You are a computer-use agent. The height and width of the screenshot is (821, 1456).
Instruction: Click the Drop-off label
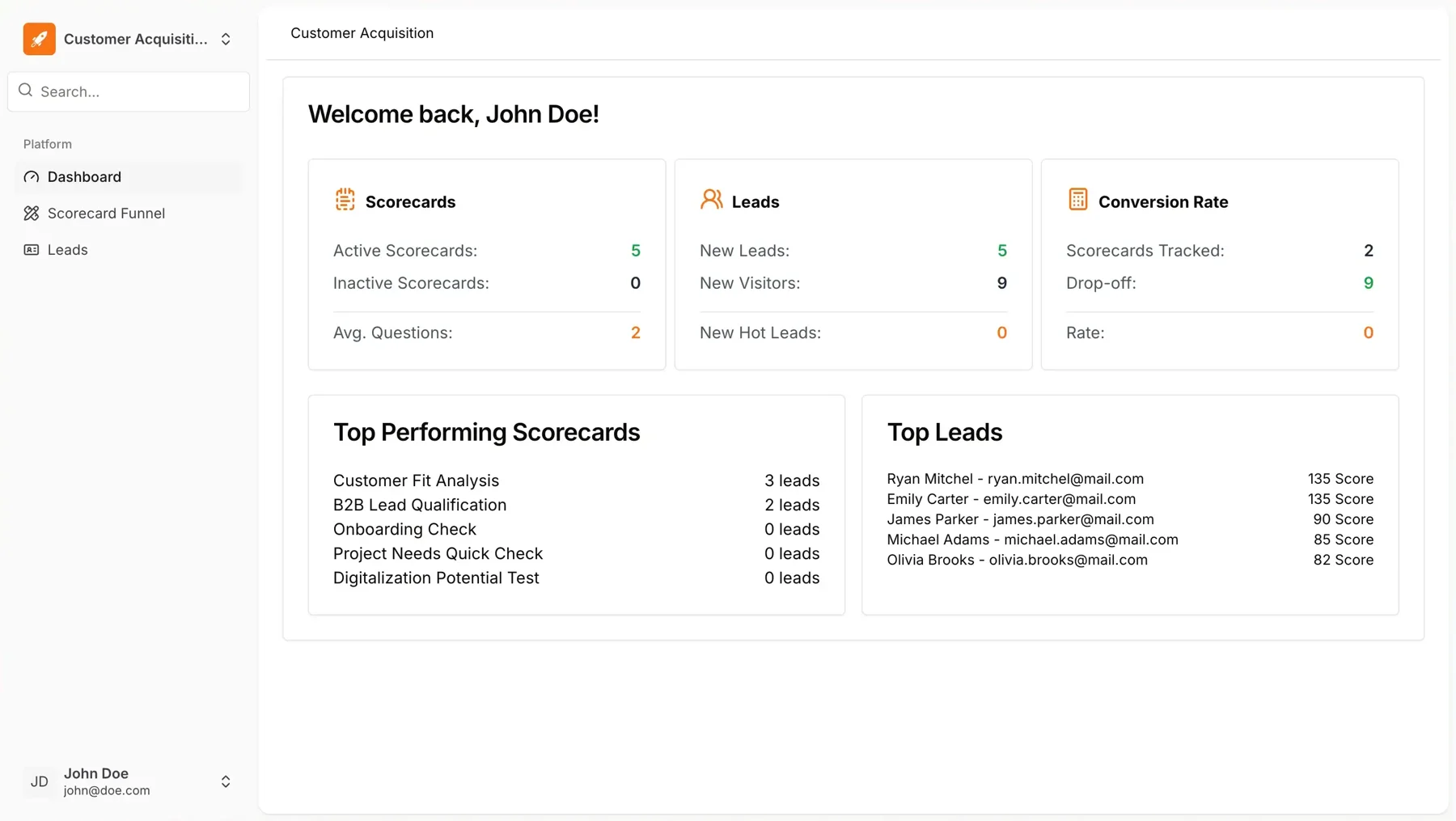(1101, 283)
